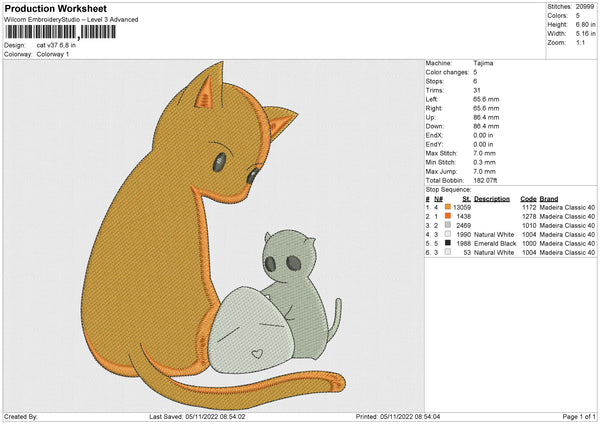Click the gray swatch in stop 3
The height and width of the screenshot is (424, 600).
445,225
